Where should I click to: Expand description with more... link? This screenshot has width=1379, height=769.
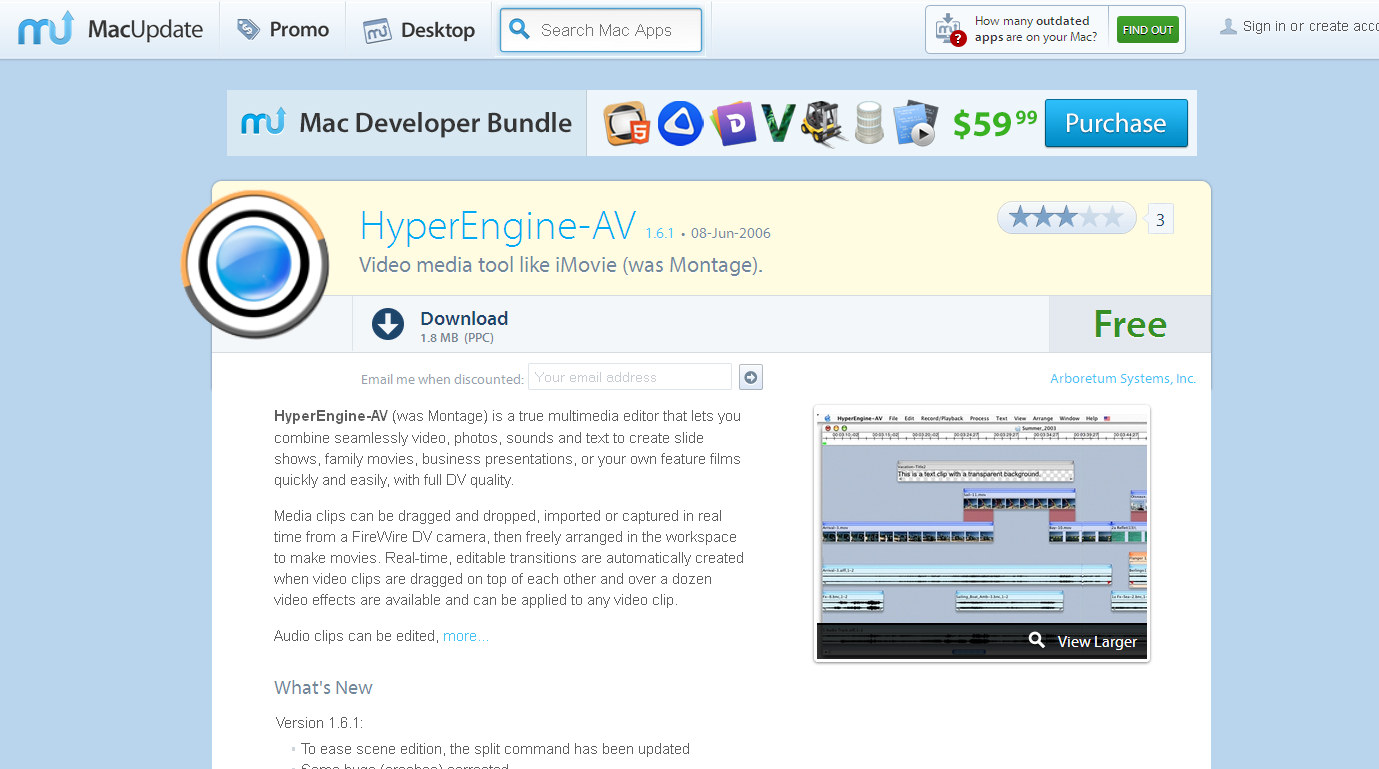click(x=466, y=636)
